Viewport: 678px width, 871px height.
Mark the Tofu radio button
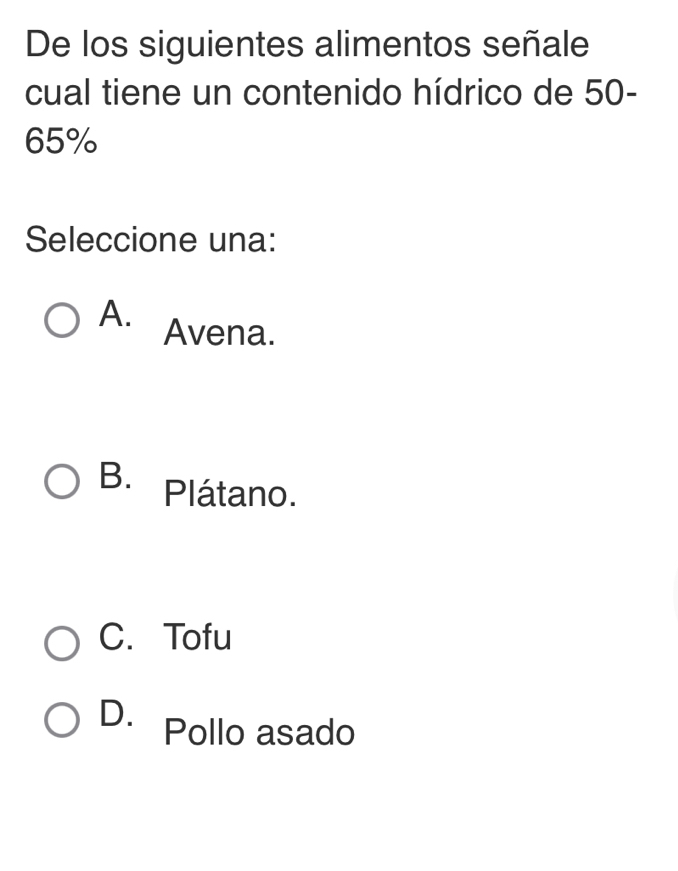tap(63, 643)
